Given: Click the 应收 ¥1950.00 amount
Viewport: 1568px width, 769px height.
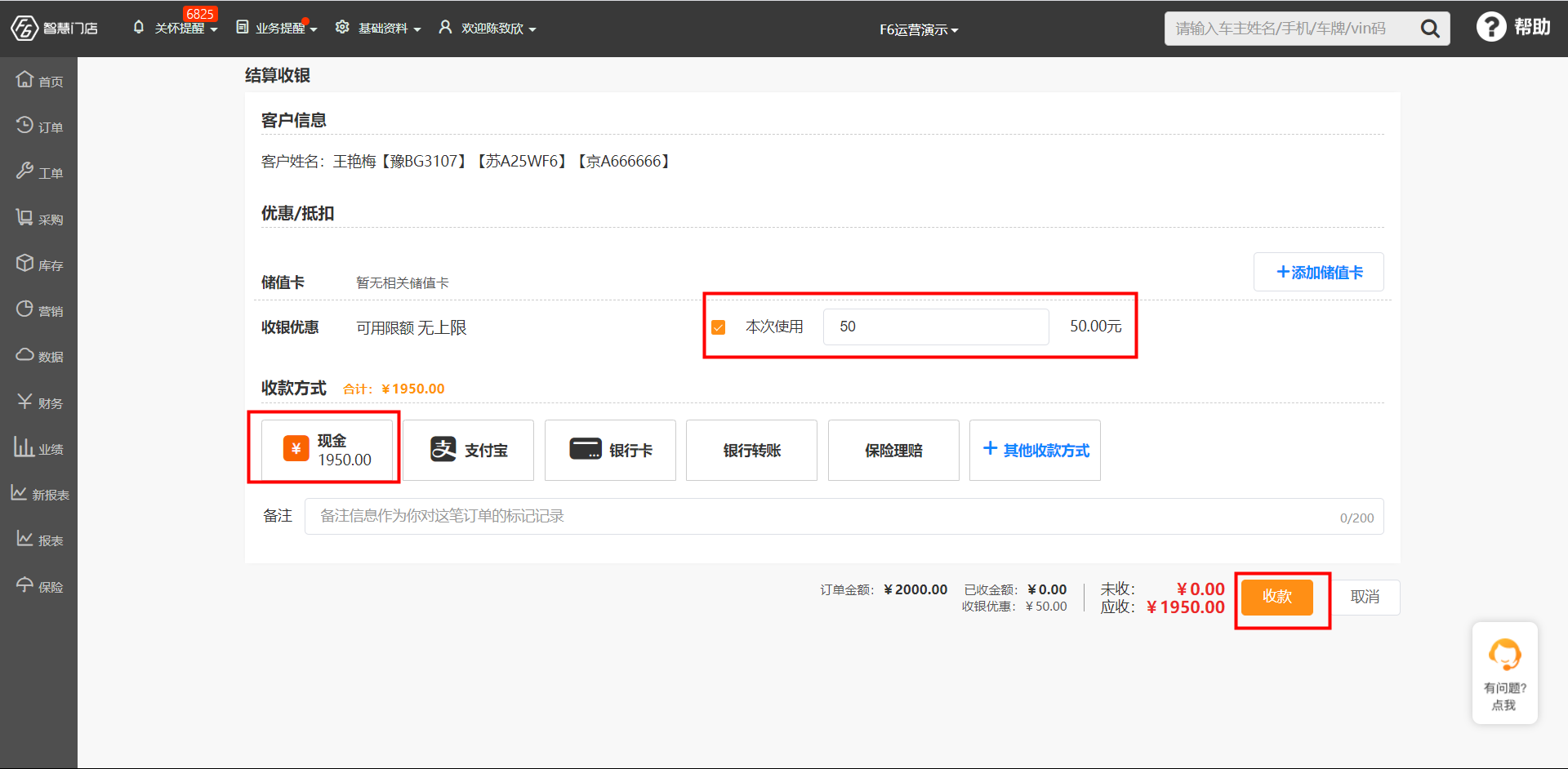Looking at the screenshot, I should [1186, 607].
